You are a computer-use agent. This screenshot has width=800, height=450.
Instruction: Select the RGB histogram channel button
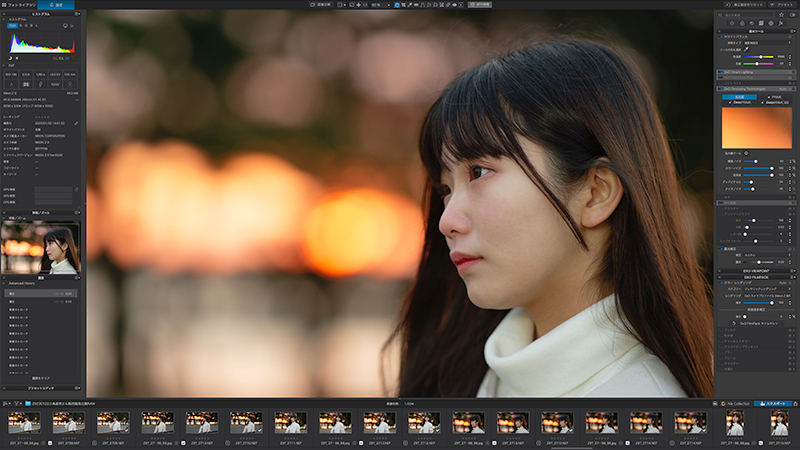point(12,26)
